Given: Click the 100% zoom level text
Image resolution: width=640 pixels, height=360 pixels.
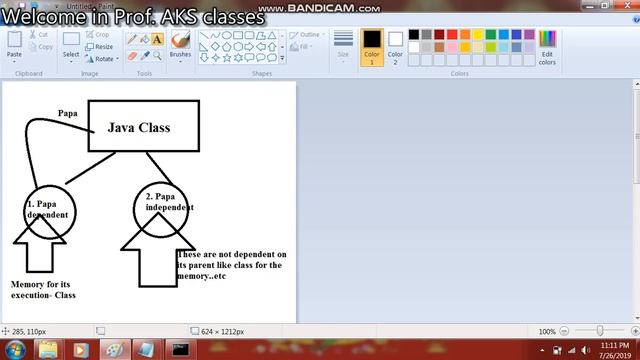Looking at the screenshot, I should (547, 331).
